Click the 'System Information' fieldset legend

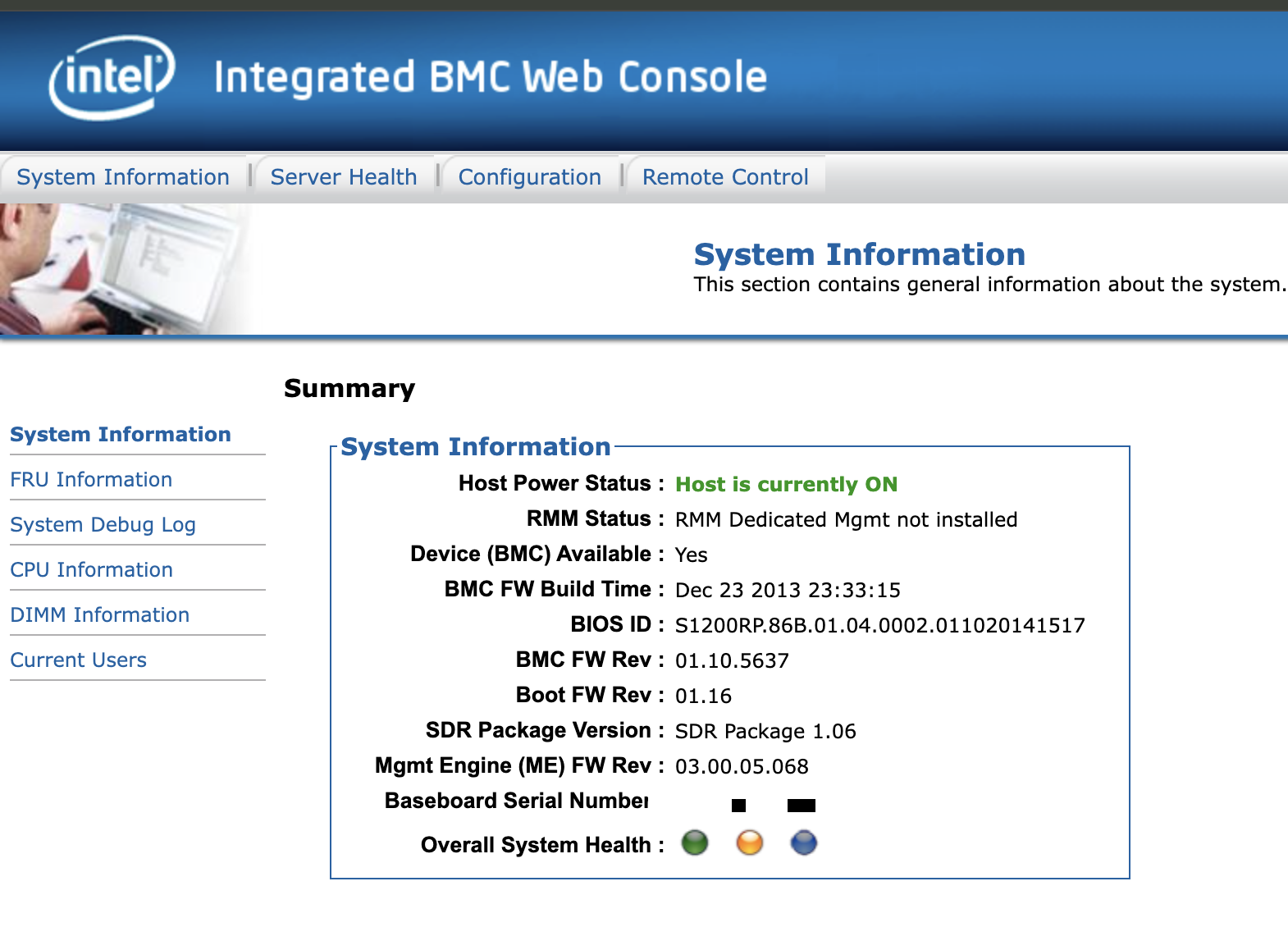pyautogui.click(x=476, y=447)
